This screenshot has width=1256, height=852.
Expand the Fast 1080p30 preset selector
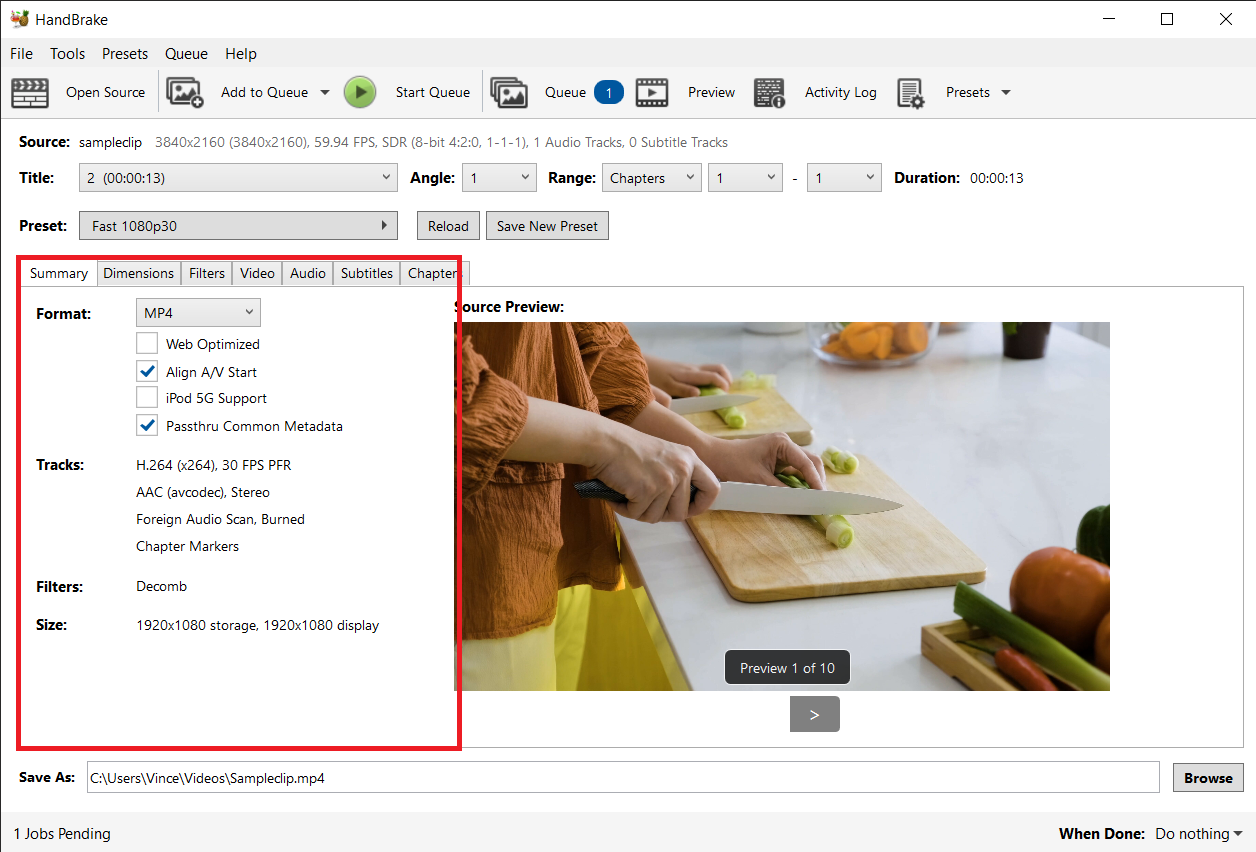tap(238, 225)
